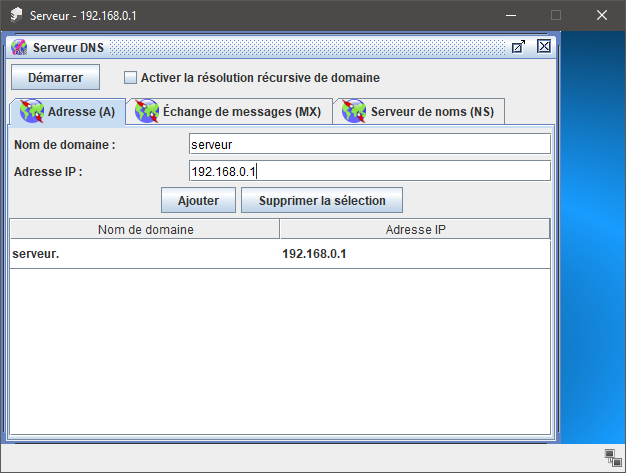Screen dimensions: 626x473
Task: Close the Serveur DNS internal panel
Action: [544, 46]
